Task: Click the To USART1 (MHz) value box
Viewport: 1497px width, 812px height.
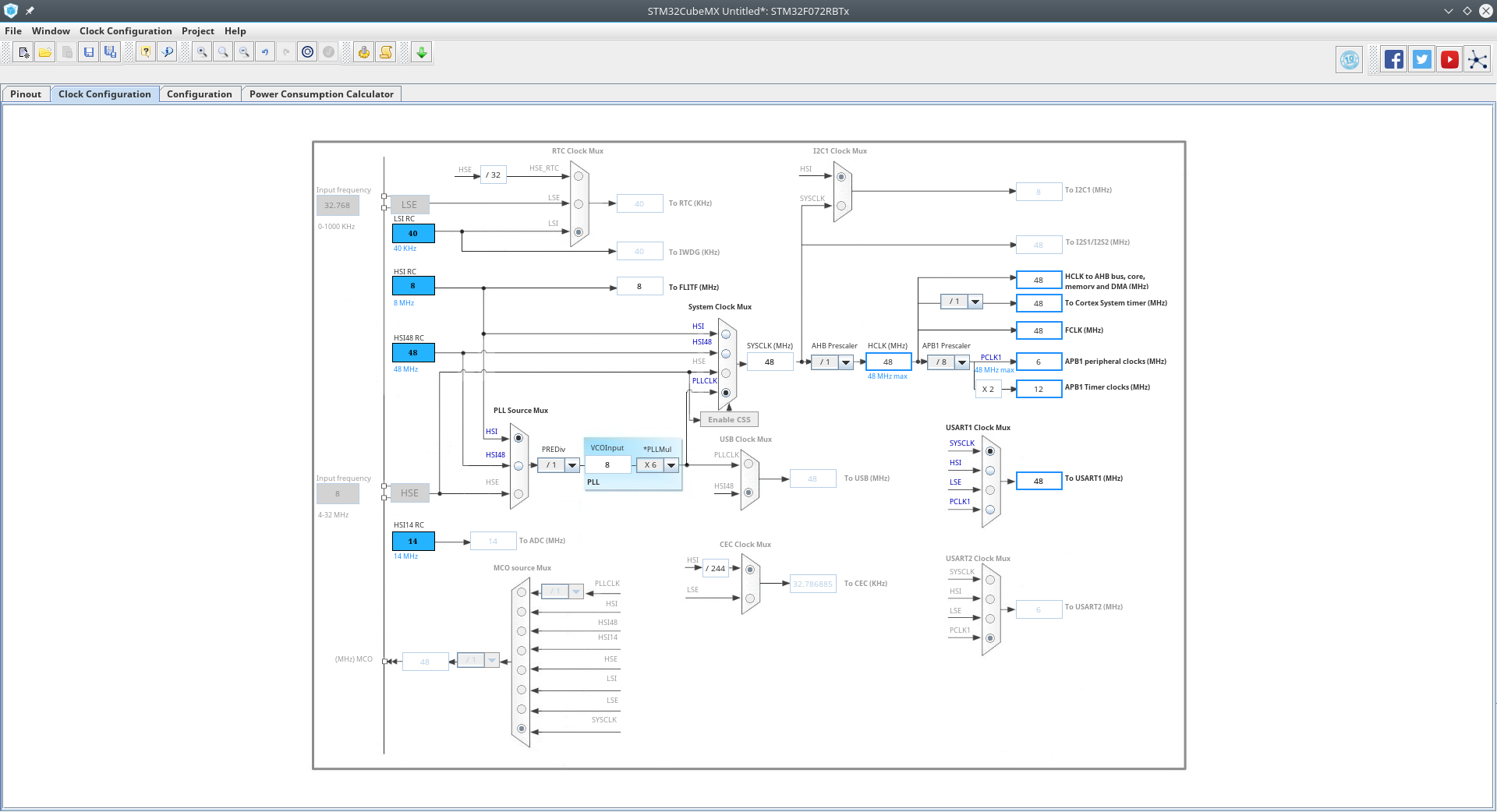Action: pos(1039,482)
